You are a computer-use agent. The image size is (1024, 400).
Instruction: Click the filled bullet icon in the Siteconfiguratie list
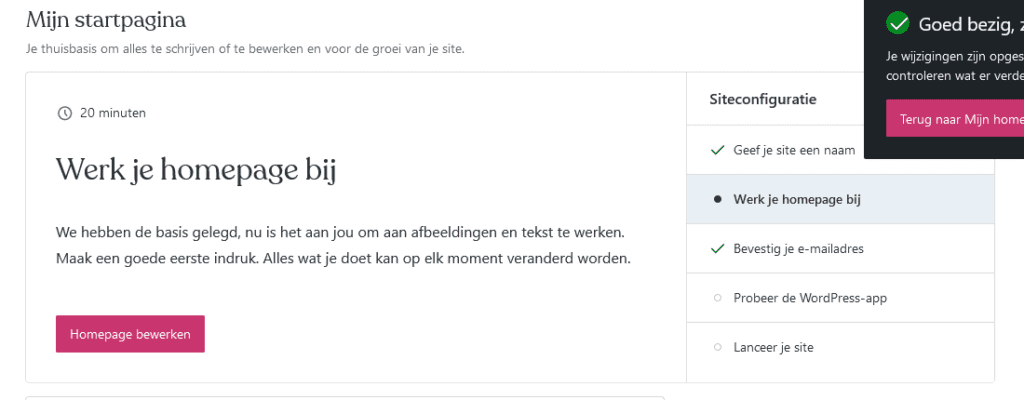718,199
